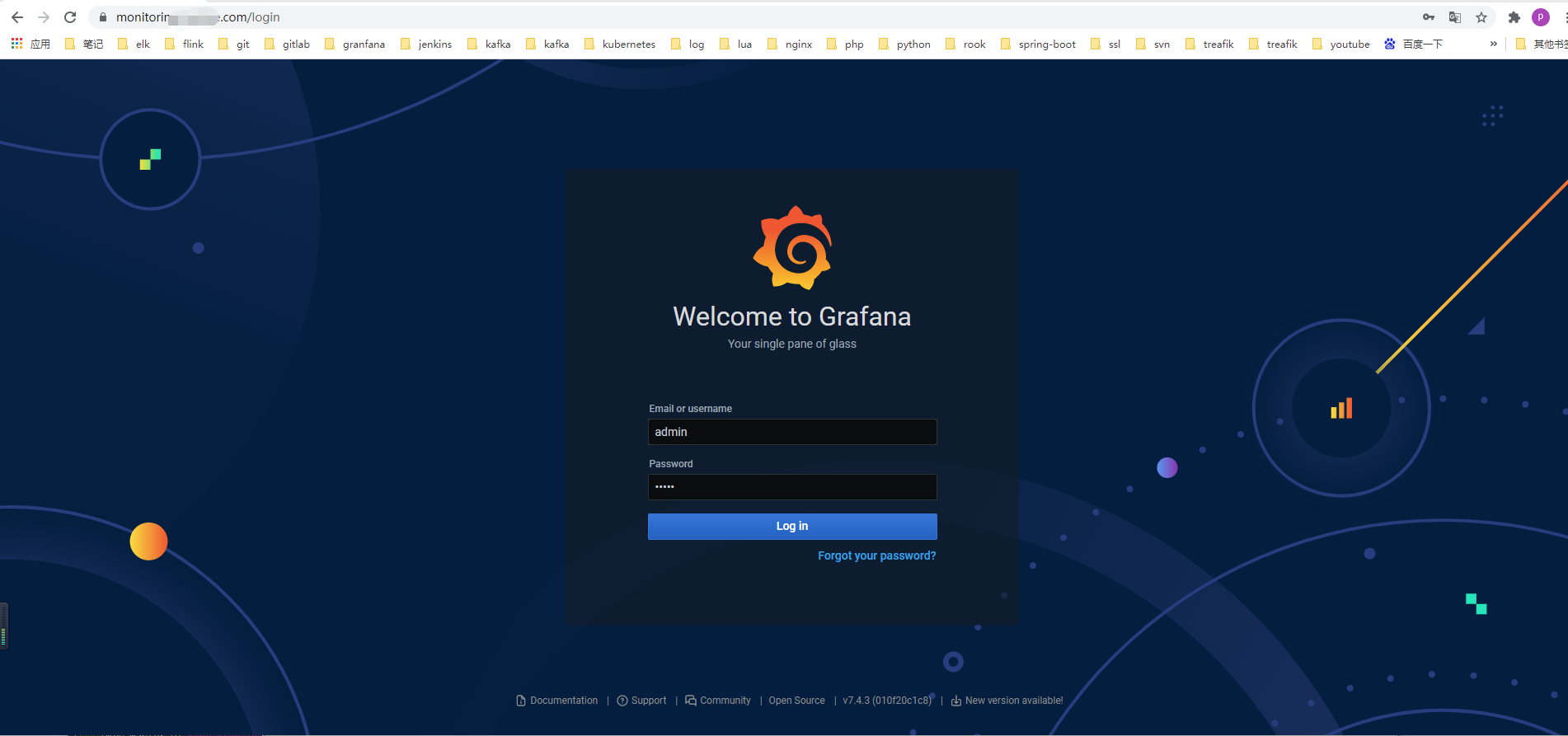Click the Password input field
1568x736 pixels.
(792, 487)
